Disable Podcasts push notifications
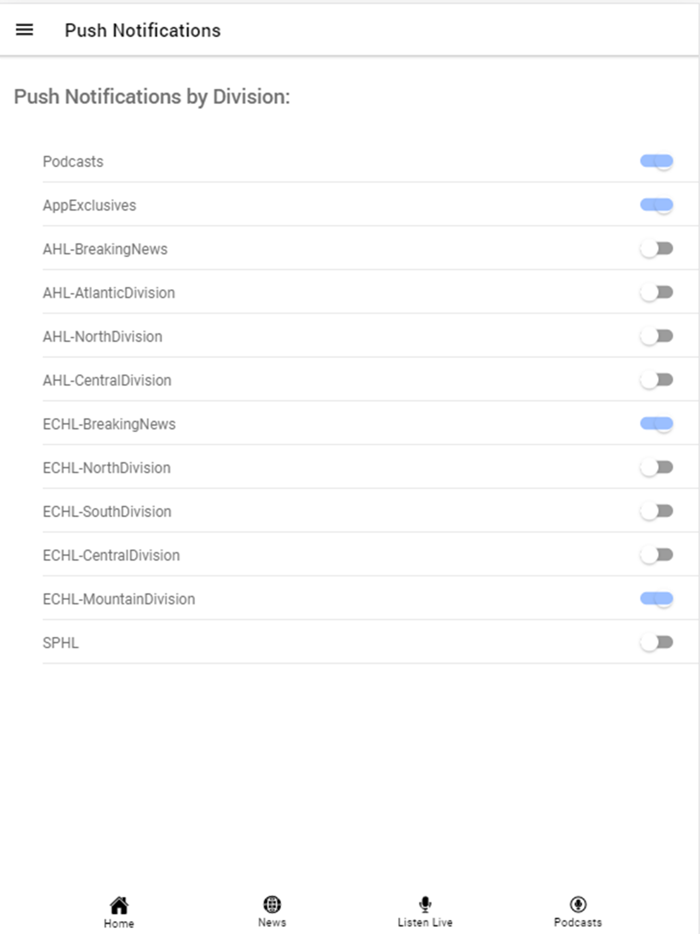 (x=657, y=162)
